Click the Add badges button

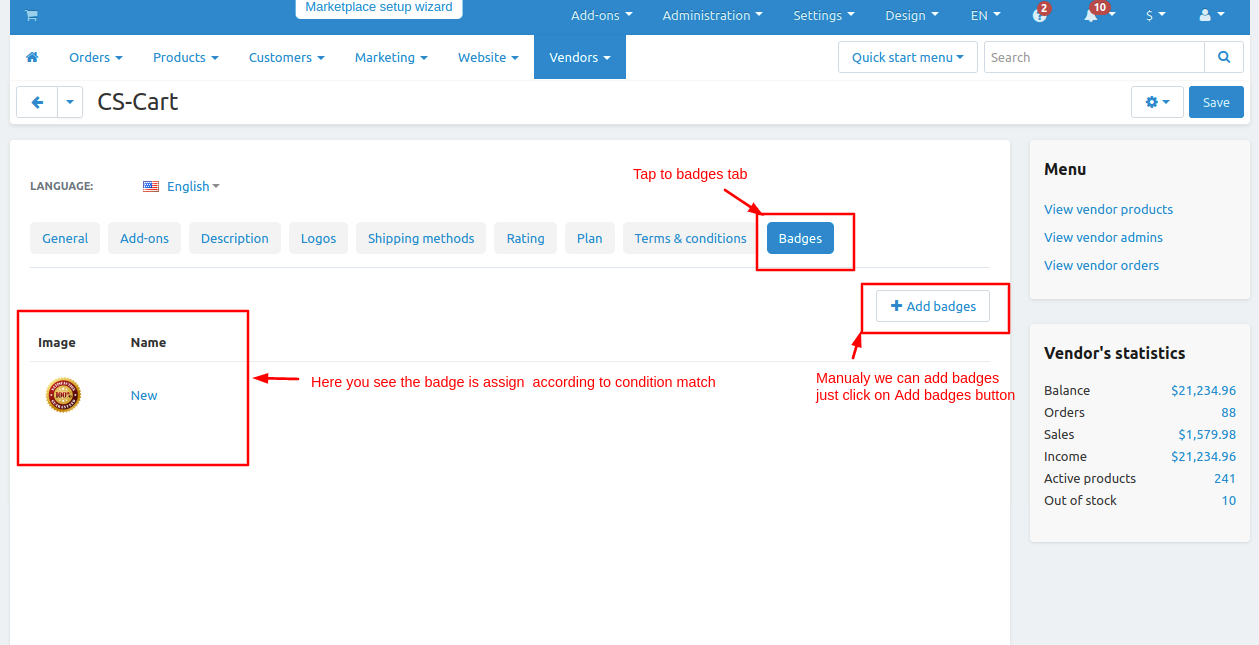[933, 306]
